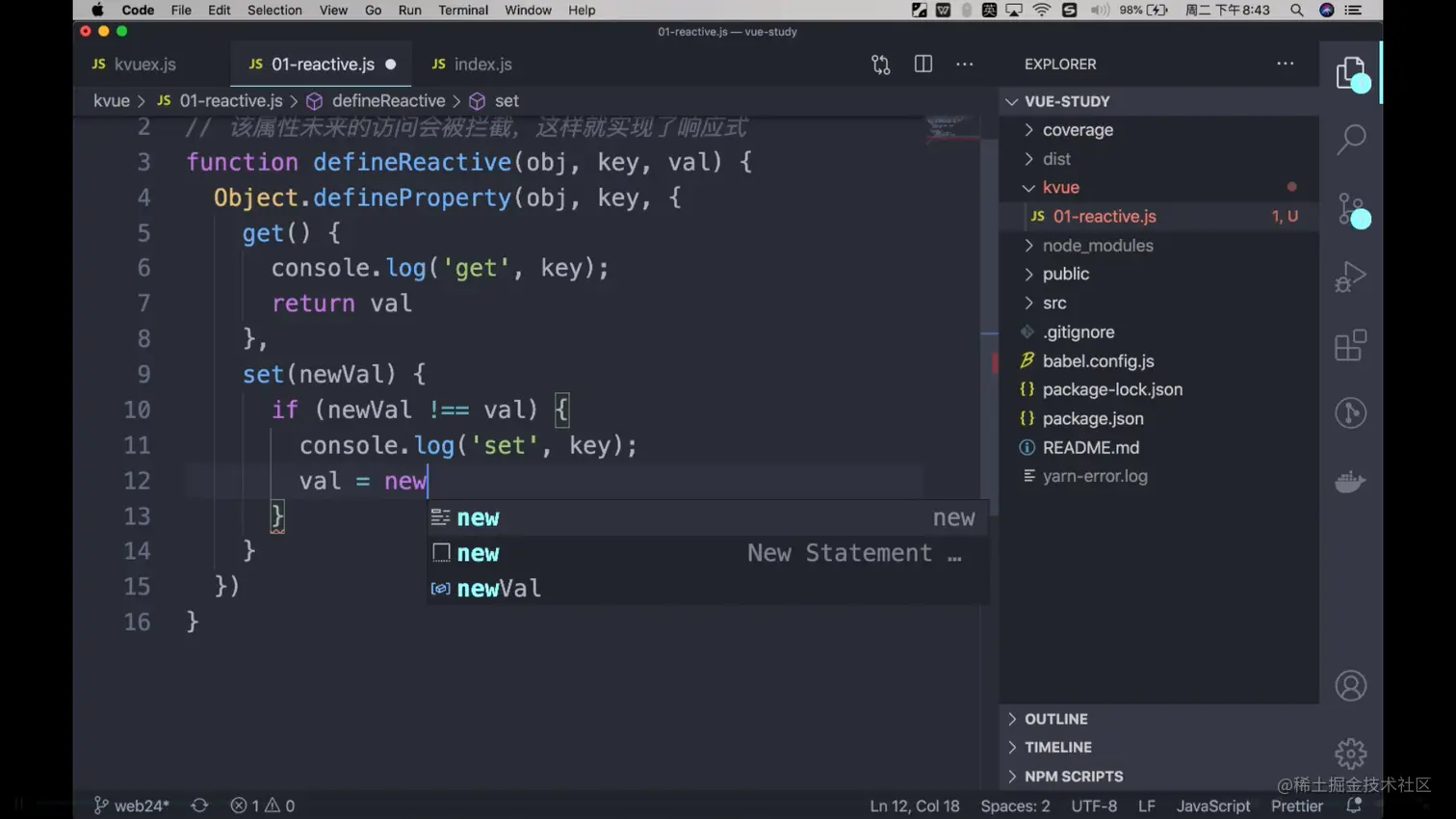Screen dimensions: 1456x819
Task: Open the Terminal menu
Action: (x=463, y=11)
